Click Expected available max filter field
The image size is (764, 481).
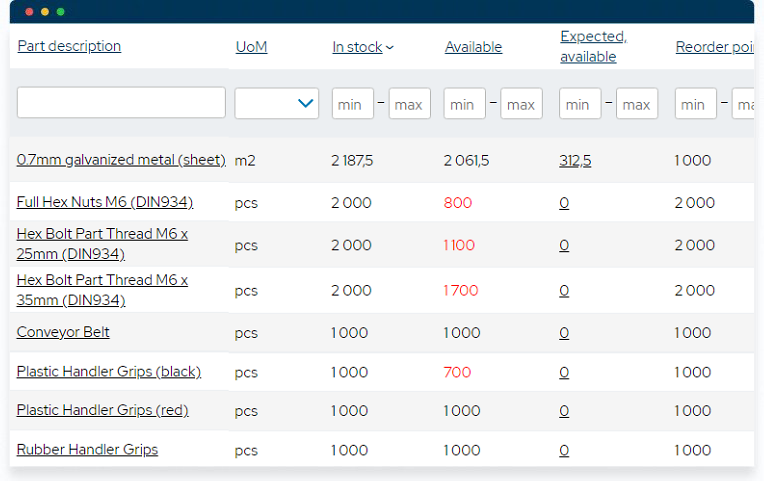637,103
